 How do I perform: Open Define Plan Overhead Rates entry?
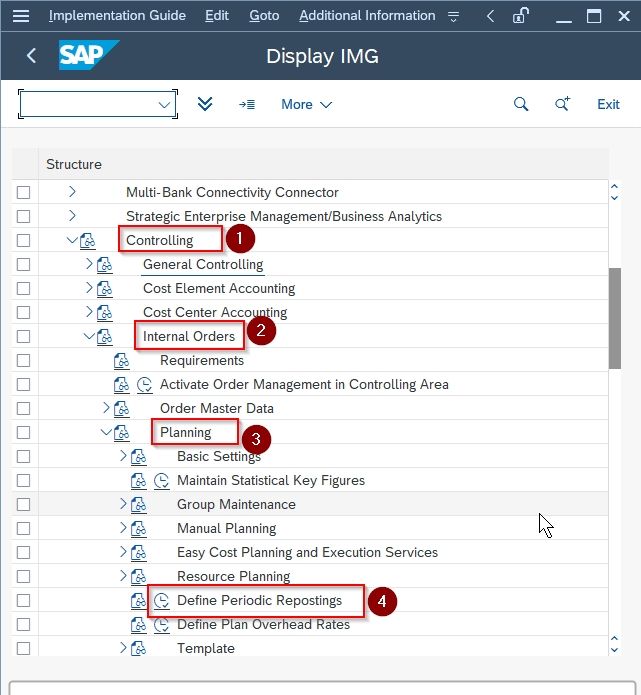tap(263, 625)
